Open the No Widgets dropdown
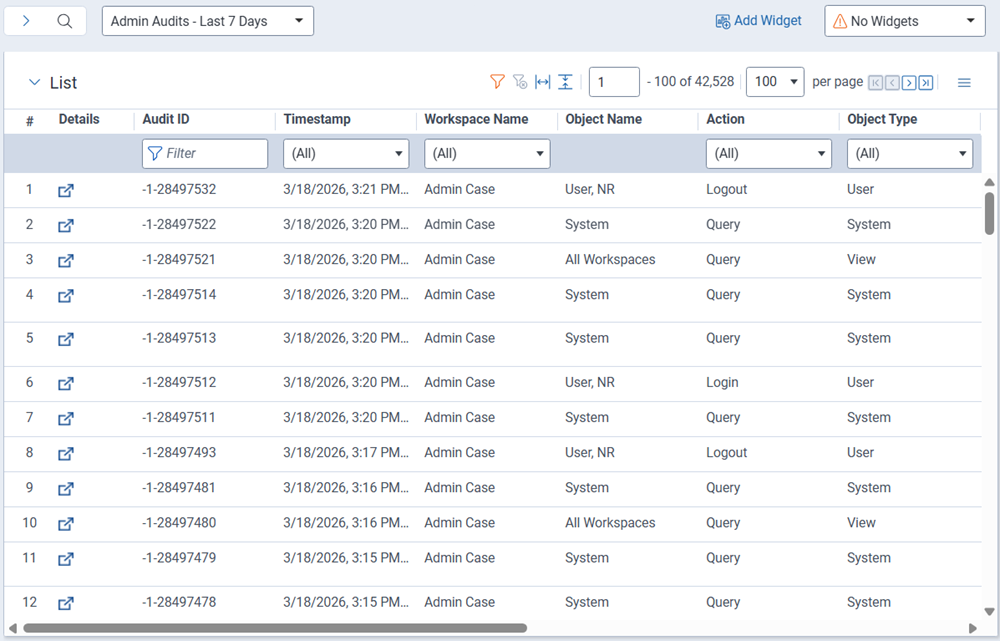This screenshot has width=1000, height=641. tap(903, 20)
